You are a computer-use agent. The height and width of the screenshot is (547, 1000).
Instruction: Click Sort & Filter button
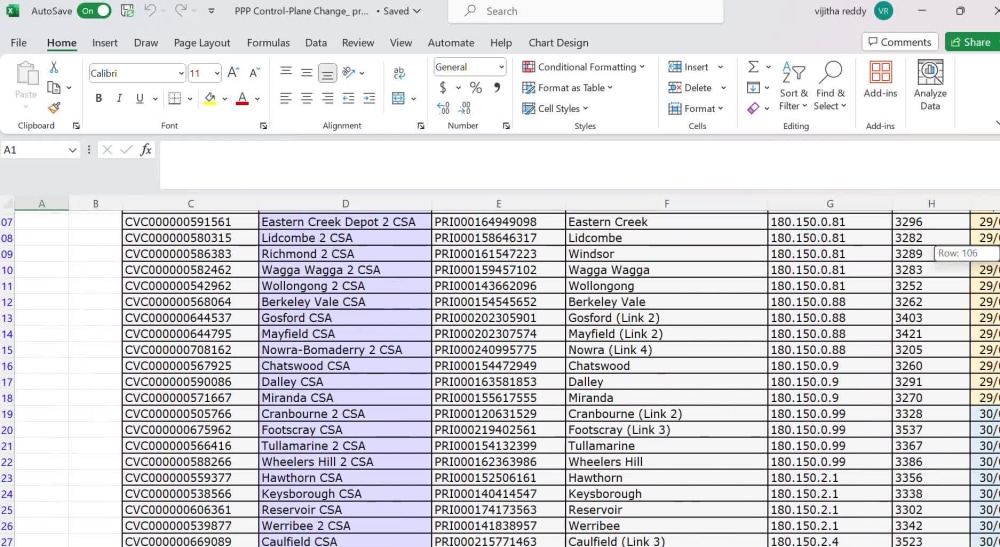click(793, 86)
